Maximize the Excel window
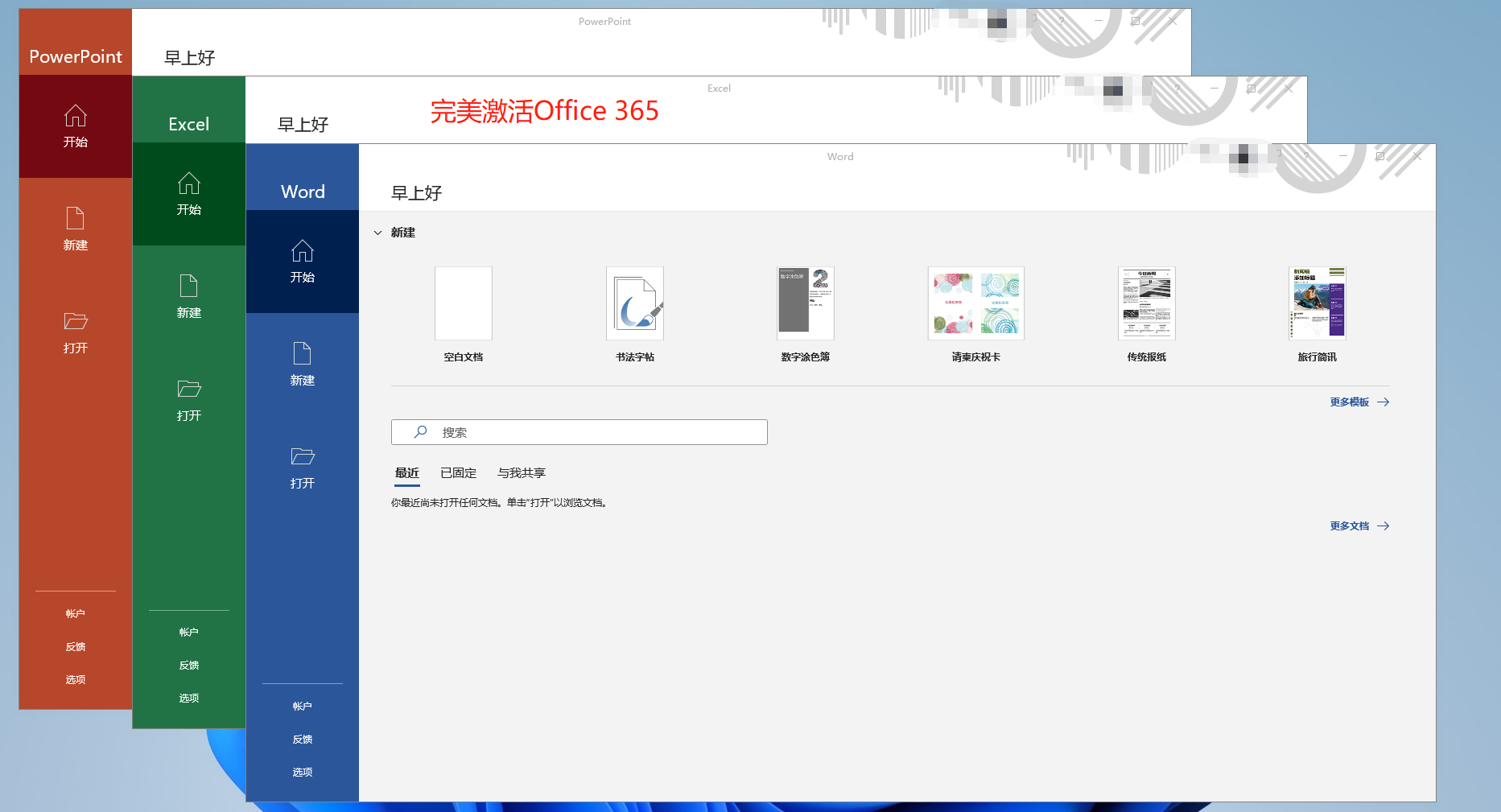This screenshot has height=812, width=1501. tap(1252, 89)
